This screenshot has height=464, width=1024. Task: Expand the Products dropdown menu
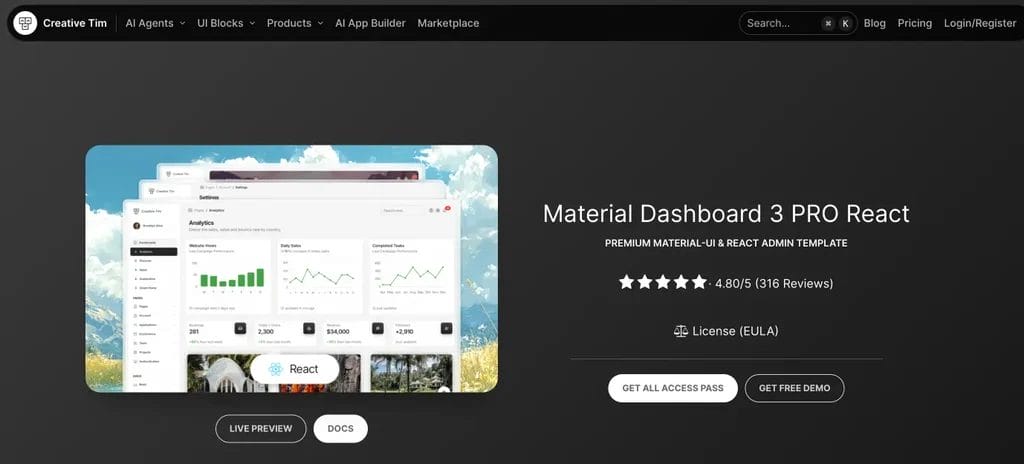(295, 23)
